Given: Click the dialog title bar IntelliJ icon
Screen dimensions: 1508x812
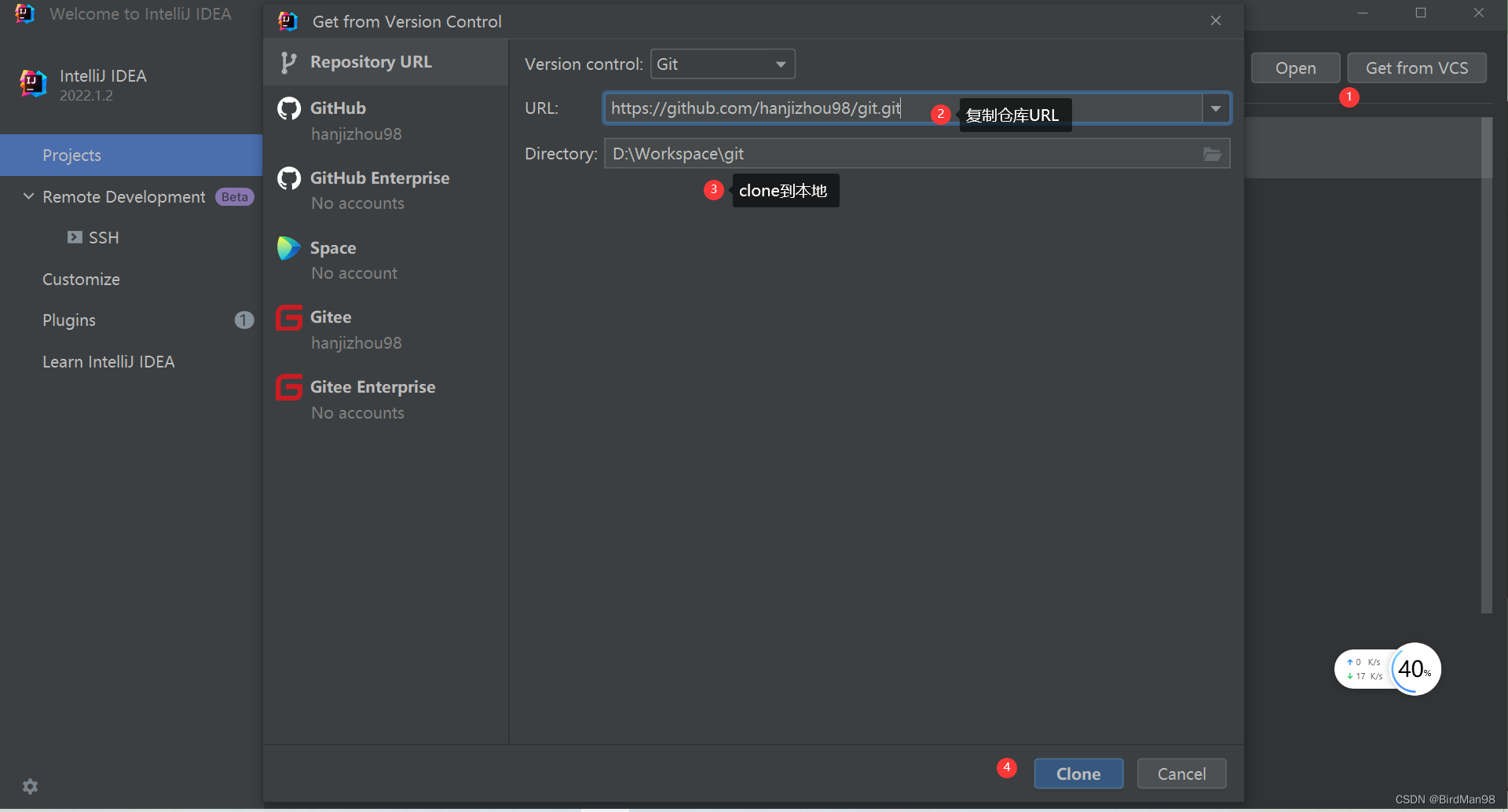Looking at the screenshot, I should [x=288, y=21].
